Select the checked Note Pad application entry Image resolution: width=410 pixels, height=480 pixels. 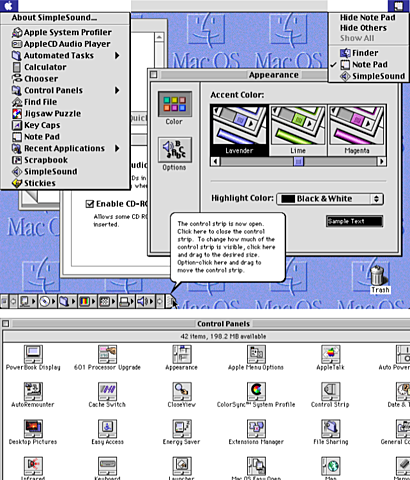[368, 65]
